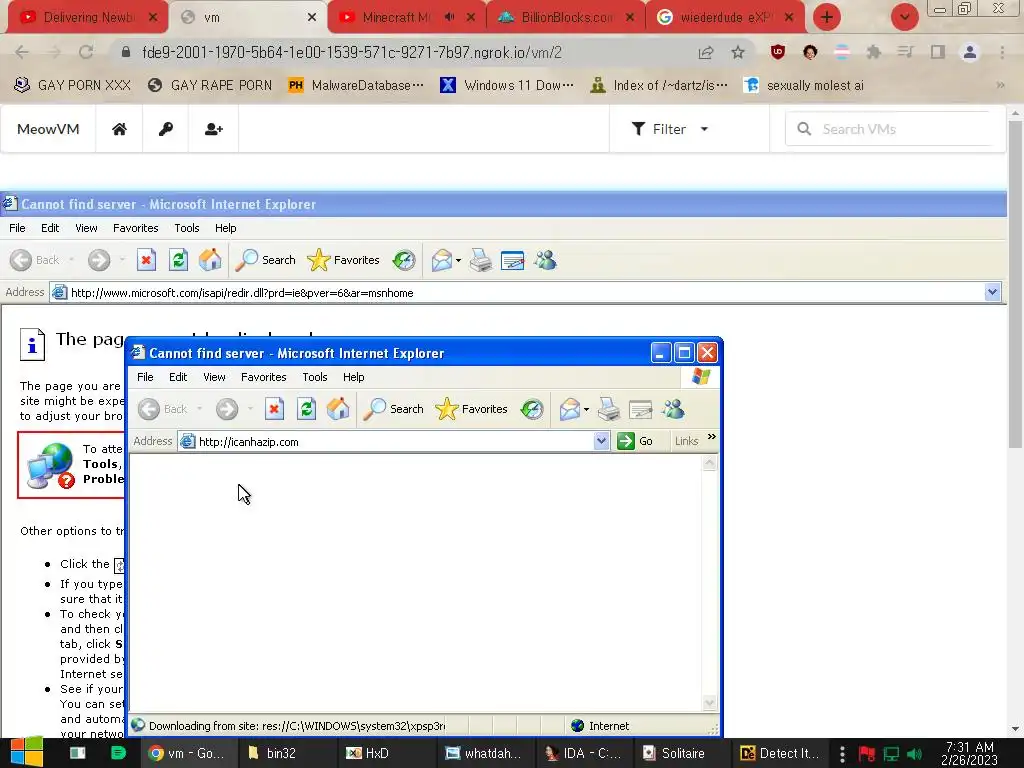The image size is (1024, 768).
Task: Open Detect It taskbar item
Action: [780, 753]
